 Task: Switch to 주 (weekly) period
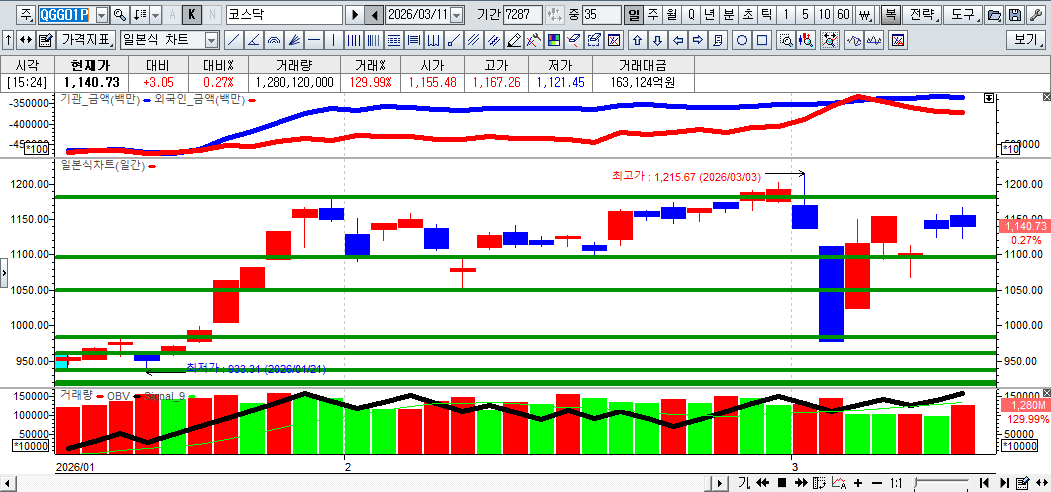652,15
